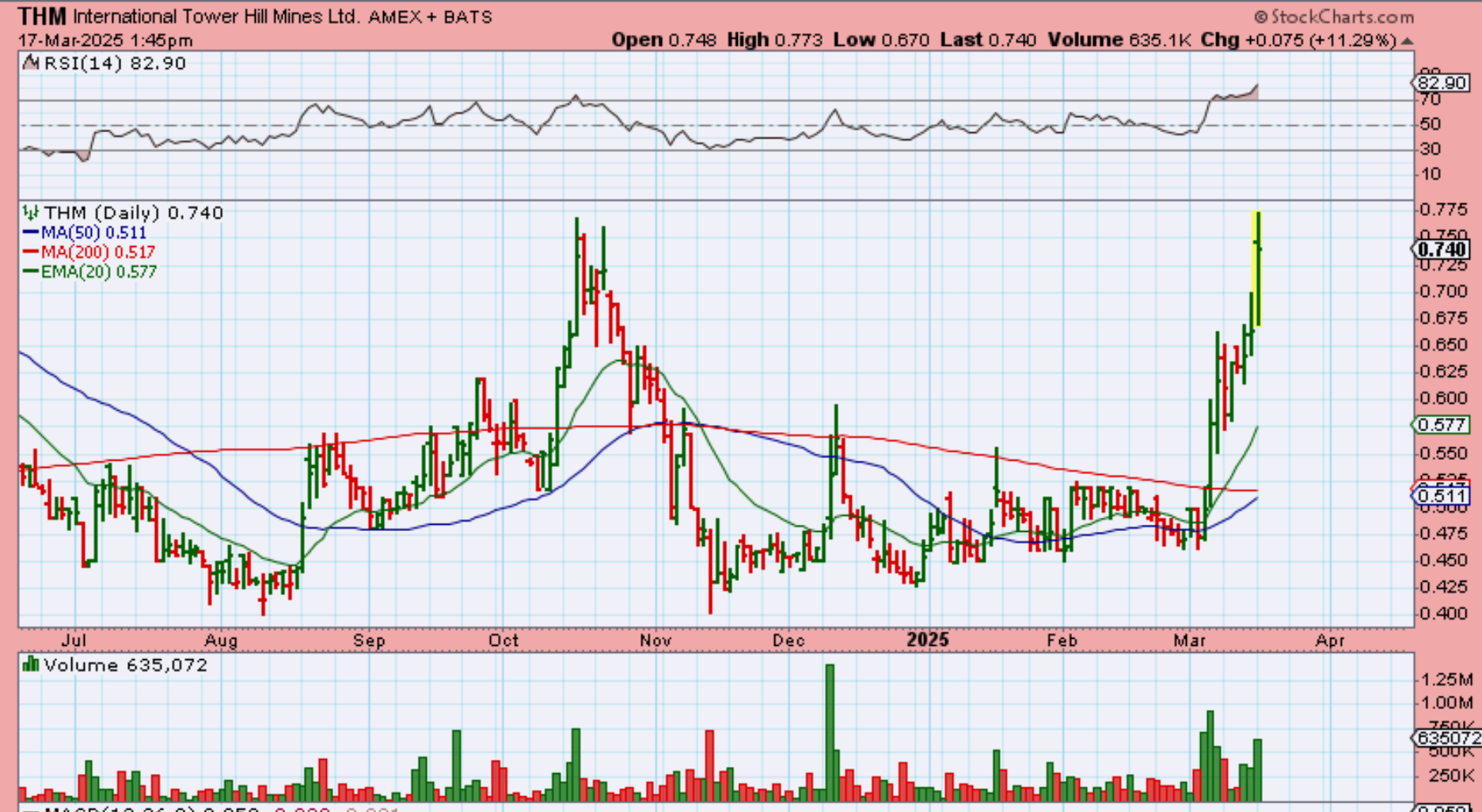
Task: Click the Low 0.670 value
Action: click(881, 40)
